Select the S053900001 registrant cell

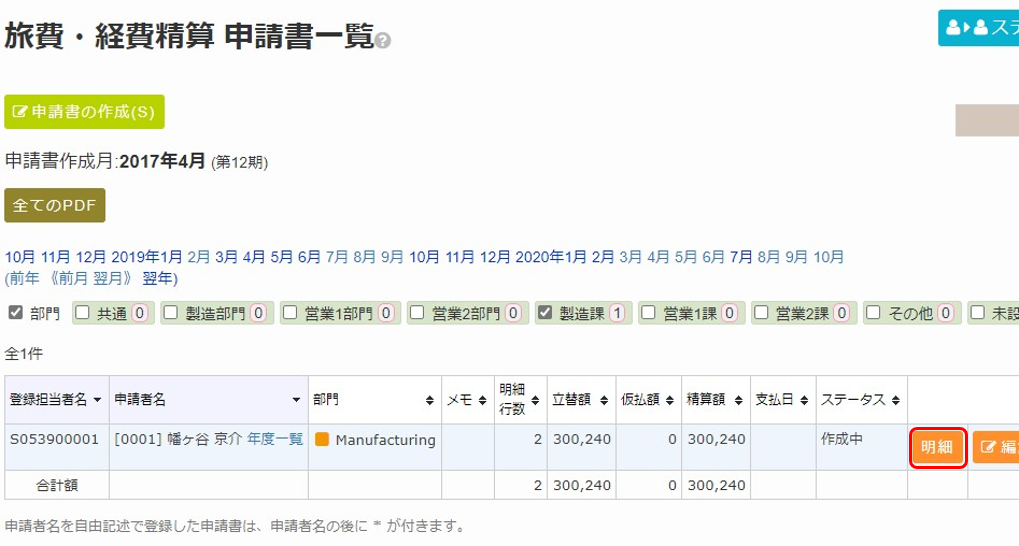point(57,447)
